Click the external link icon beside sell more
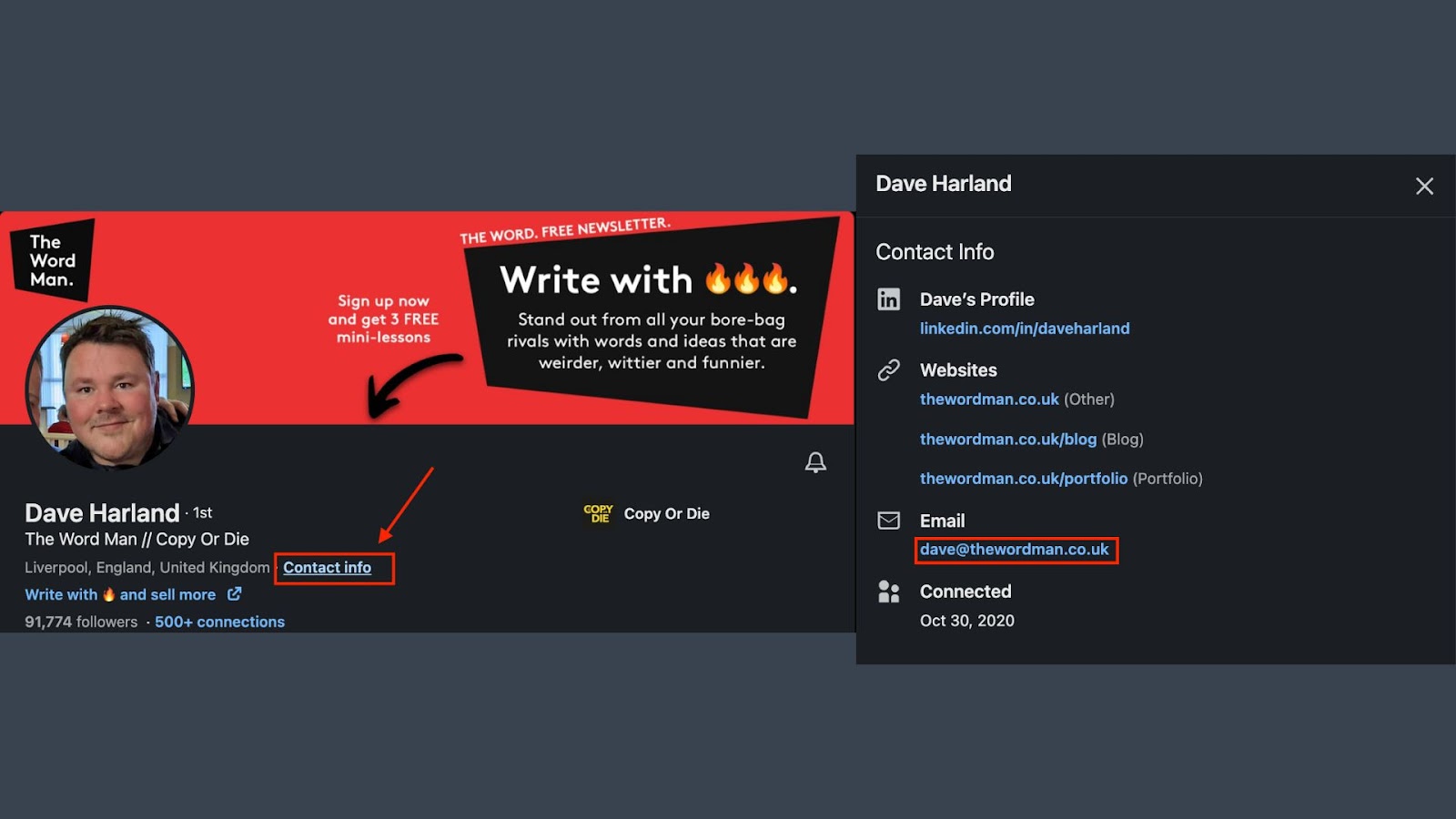 234,594
